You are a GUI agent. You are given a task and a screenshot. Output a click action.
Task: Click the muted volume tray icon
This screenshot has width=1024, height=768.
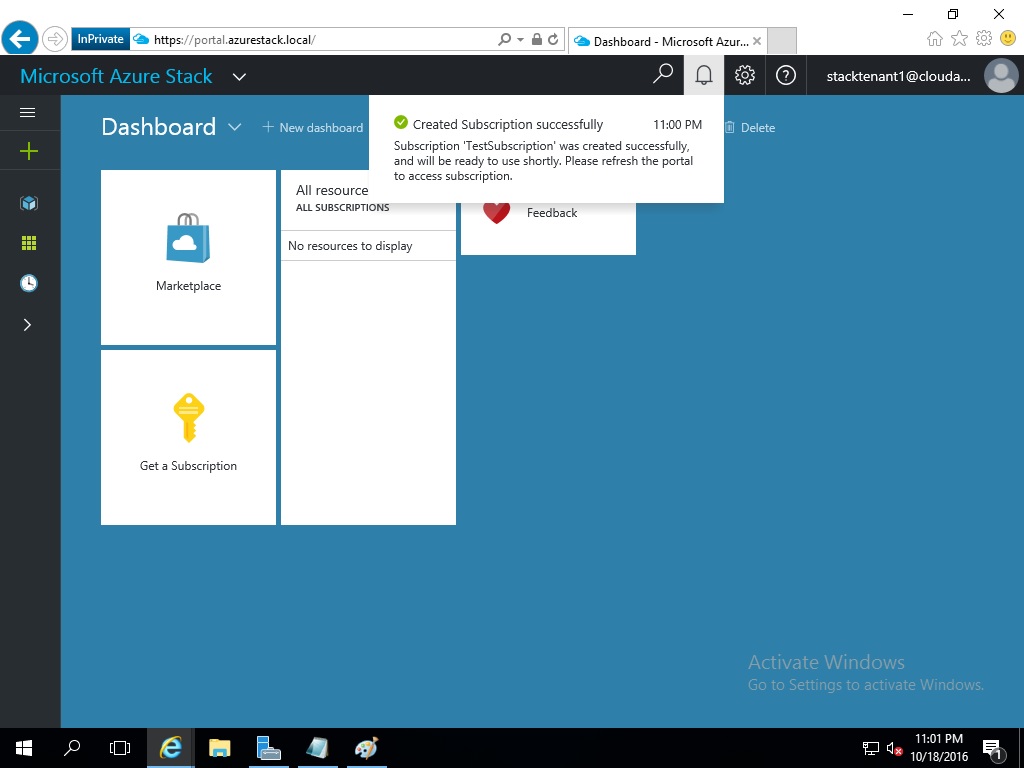(x=895, y=748)
